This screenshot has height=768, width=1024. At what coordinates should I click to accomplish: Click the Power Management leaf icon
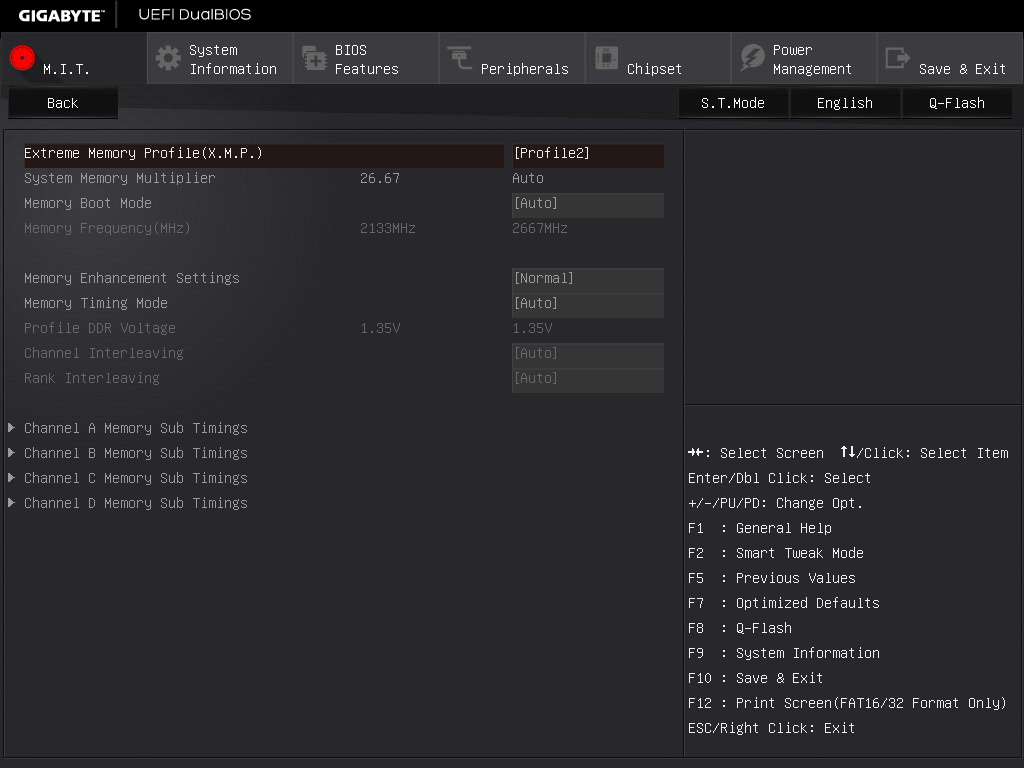pos(752,58)
